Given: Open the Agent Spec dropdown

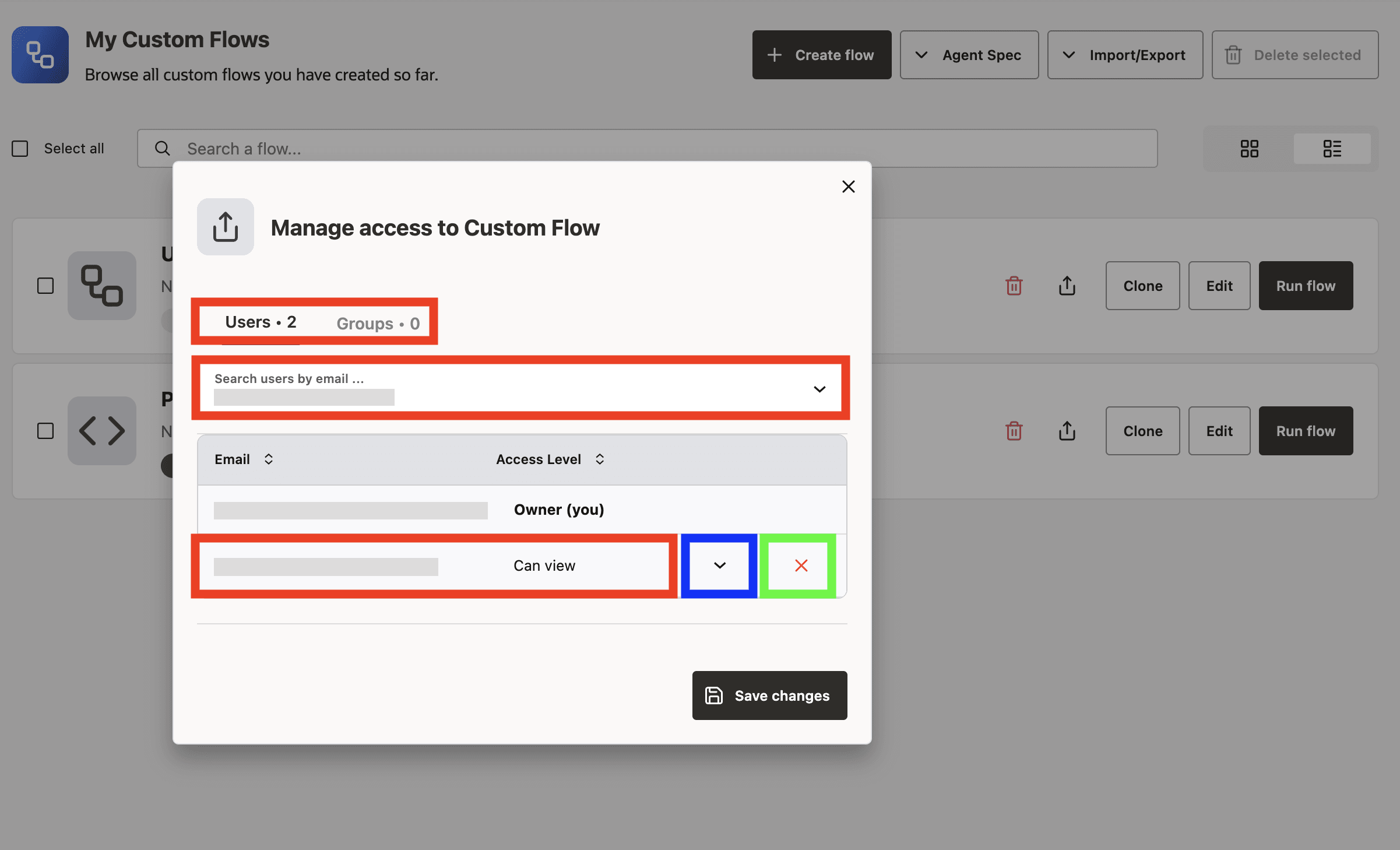Looking at the screenshot, I should (x=969, y=55).
